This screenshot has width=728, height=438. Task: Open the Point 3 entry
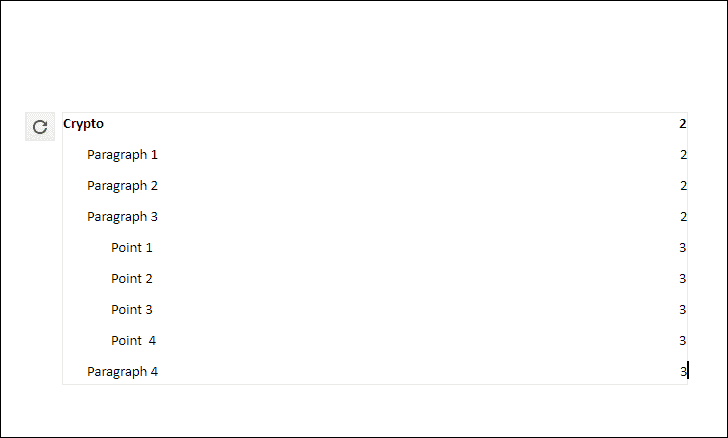coord(132,310)
